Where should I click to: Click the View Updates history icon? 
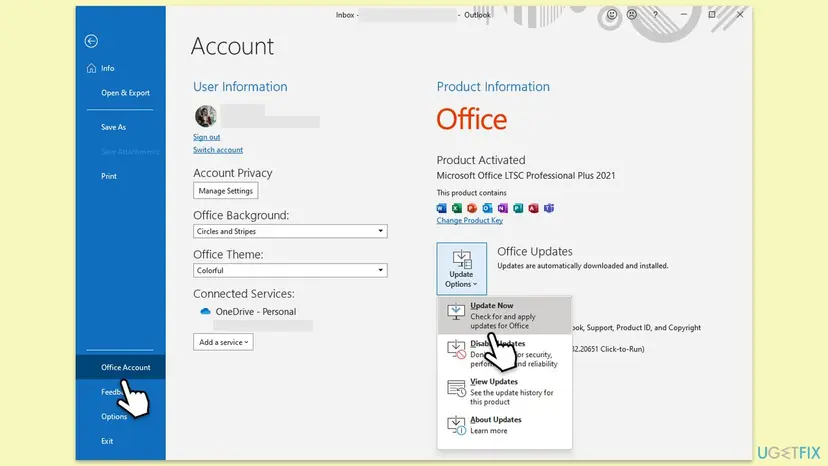(x=456, y=388)
